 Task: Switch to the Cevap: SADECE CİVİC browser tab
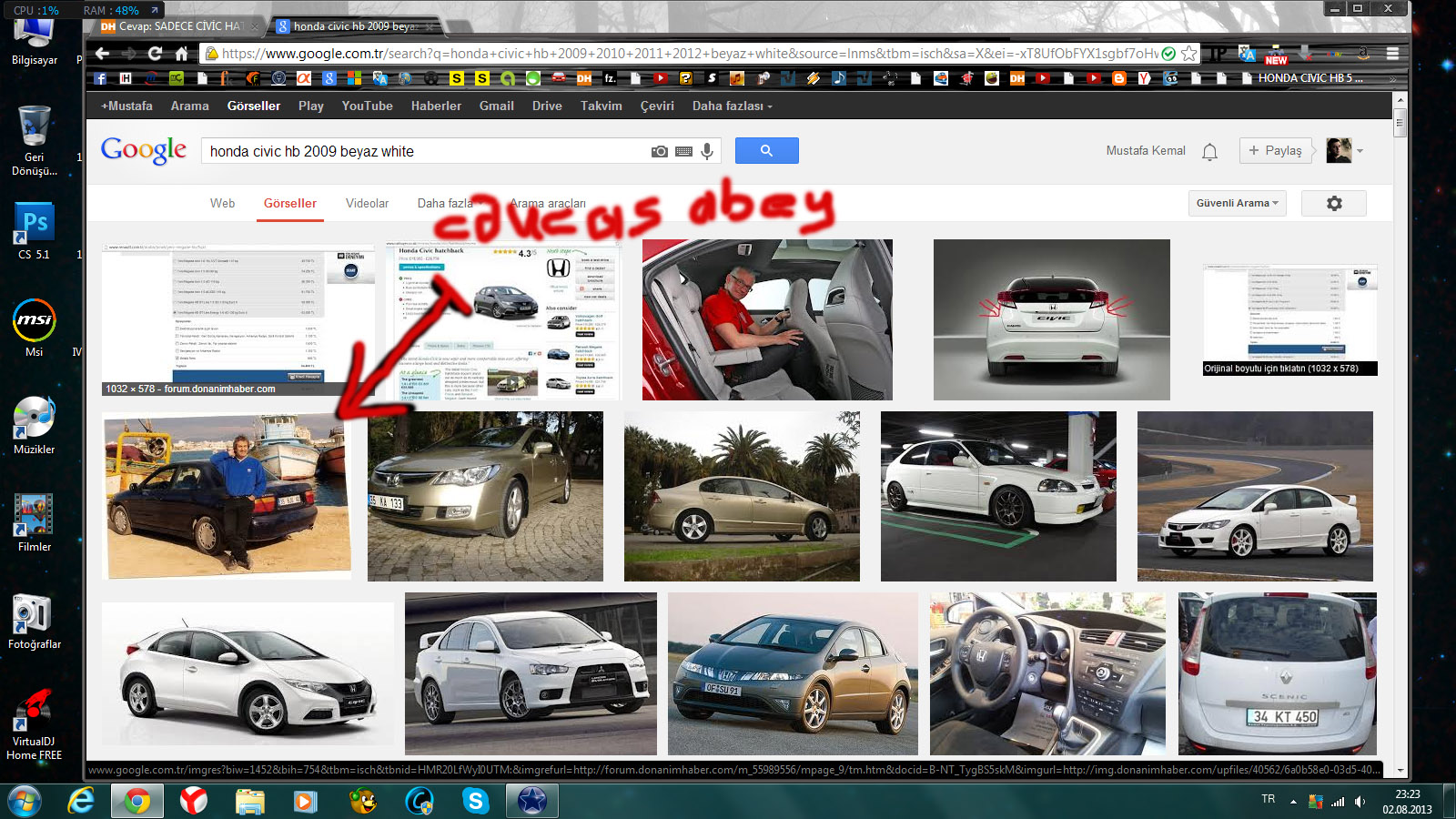point(178,26)
